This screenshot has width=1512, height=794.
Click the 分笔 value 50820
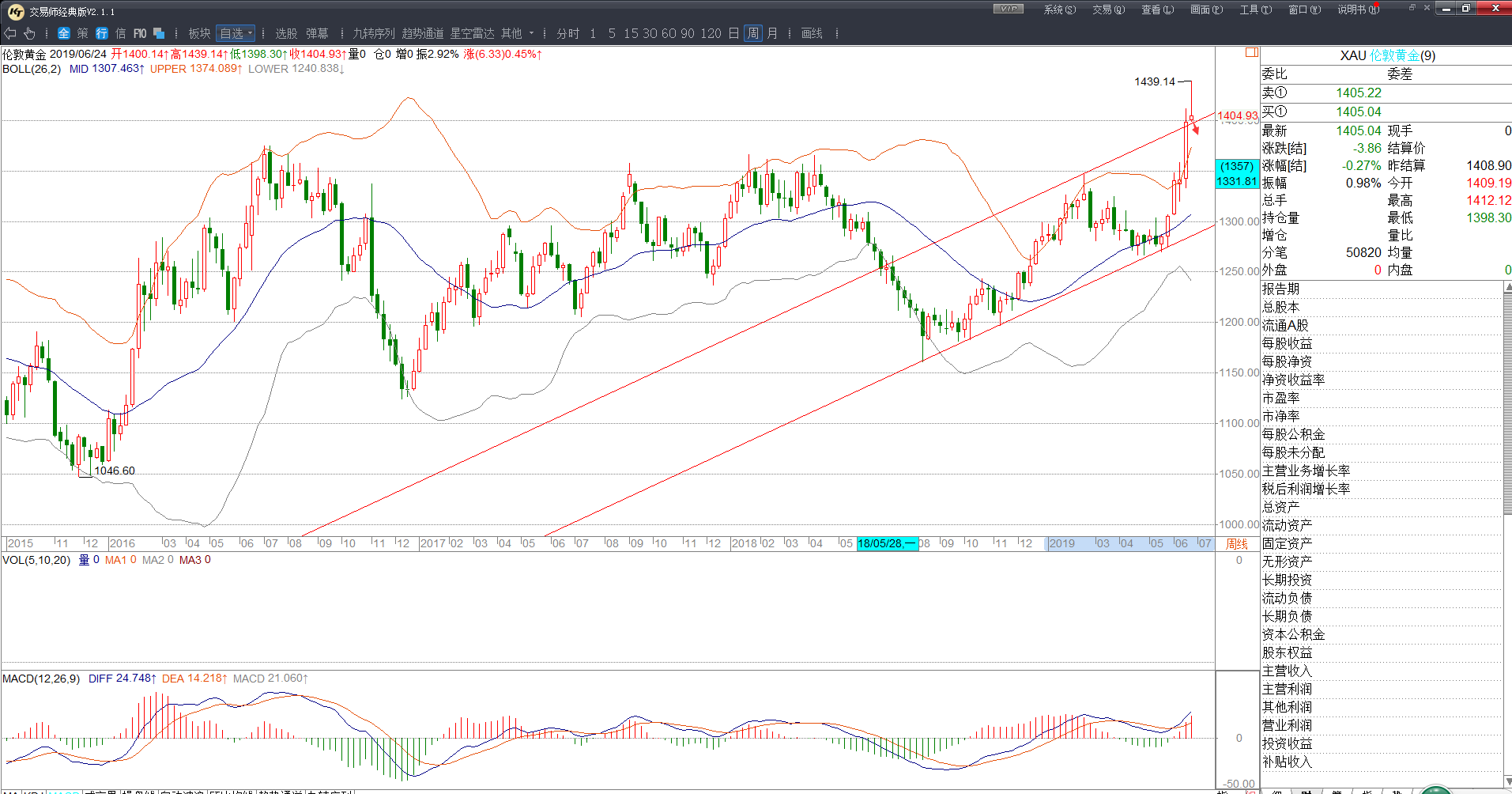pyautogui.click(x=1364, y=252)
